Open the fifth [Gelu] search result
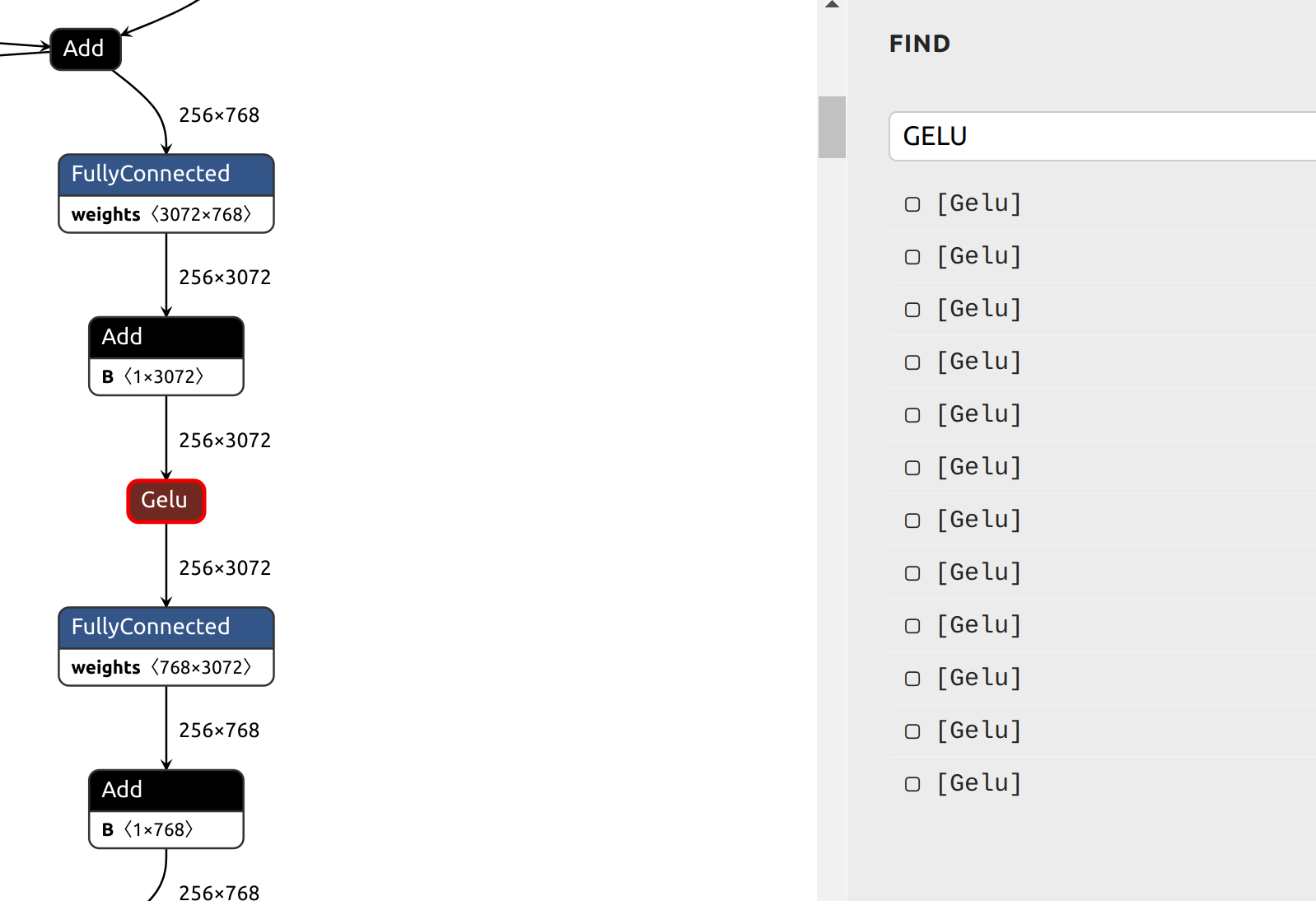 point(979,414)
